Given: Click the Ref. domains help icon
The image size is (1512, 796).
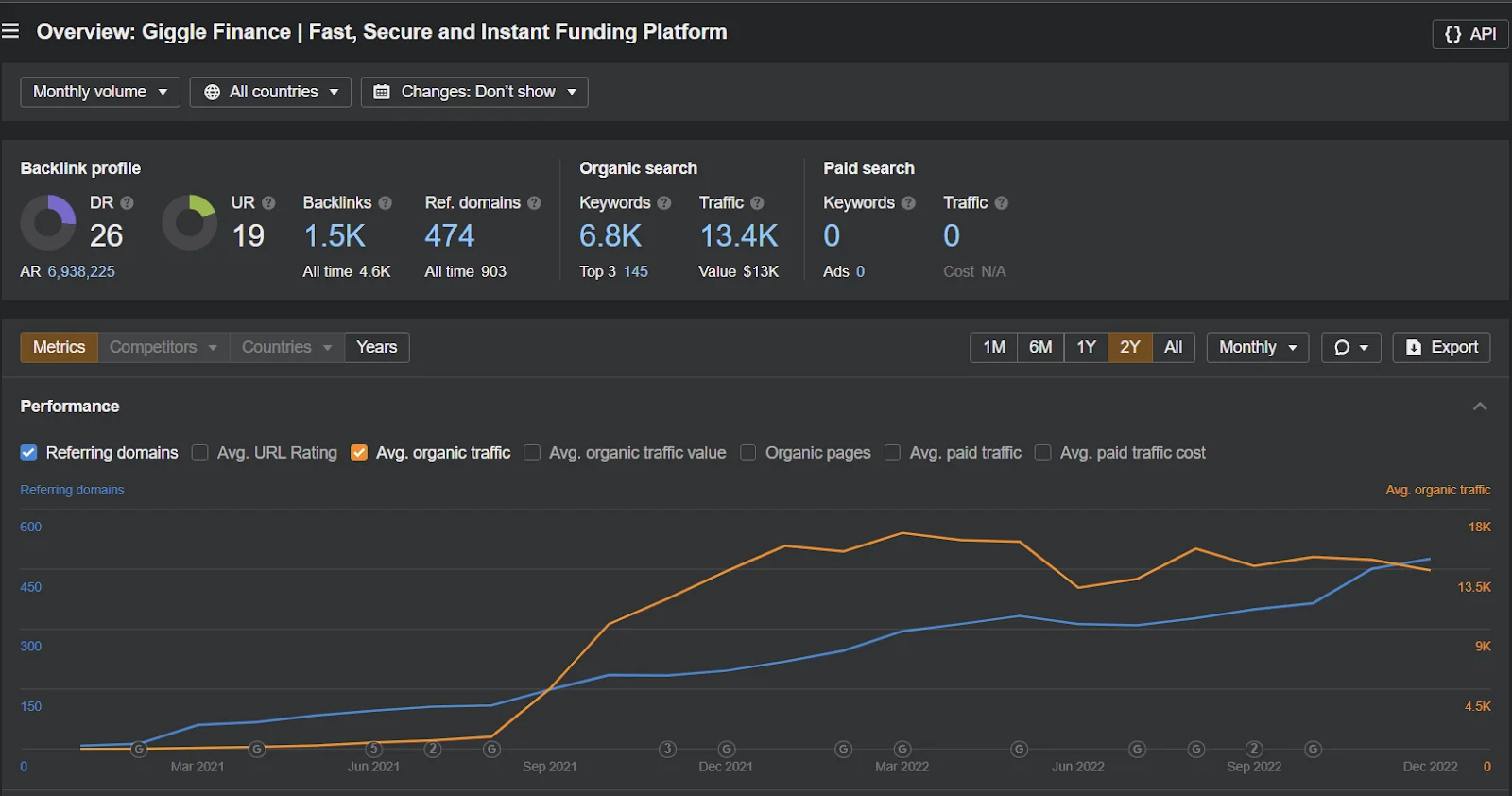Looking at the screenshot, I should 534,203.
